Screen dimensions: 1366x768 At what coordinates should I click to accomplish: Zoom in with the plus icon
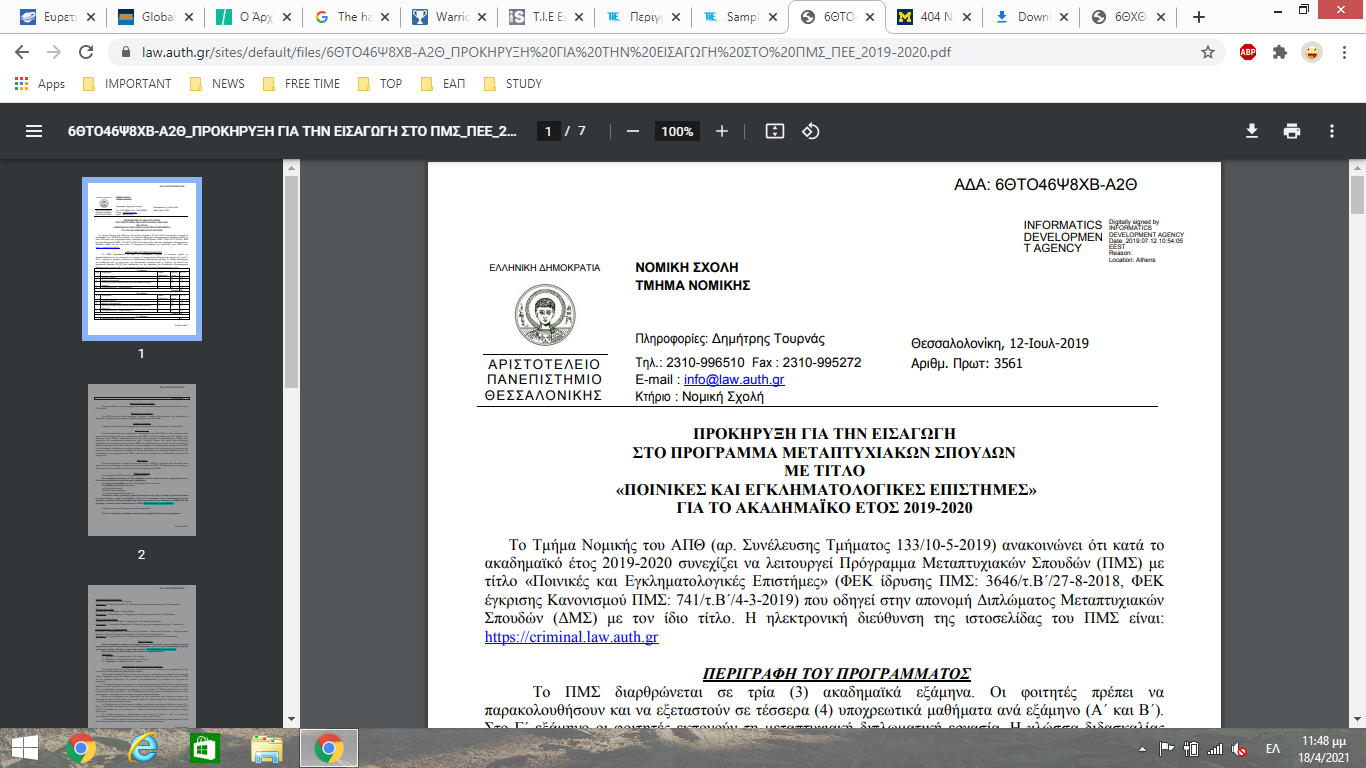(722, 131)
